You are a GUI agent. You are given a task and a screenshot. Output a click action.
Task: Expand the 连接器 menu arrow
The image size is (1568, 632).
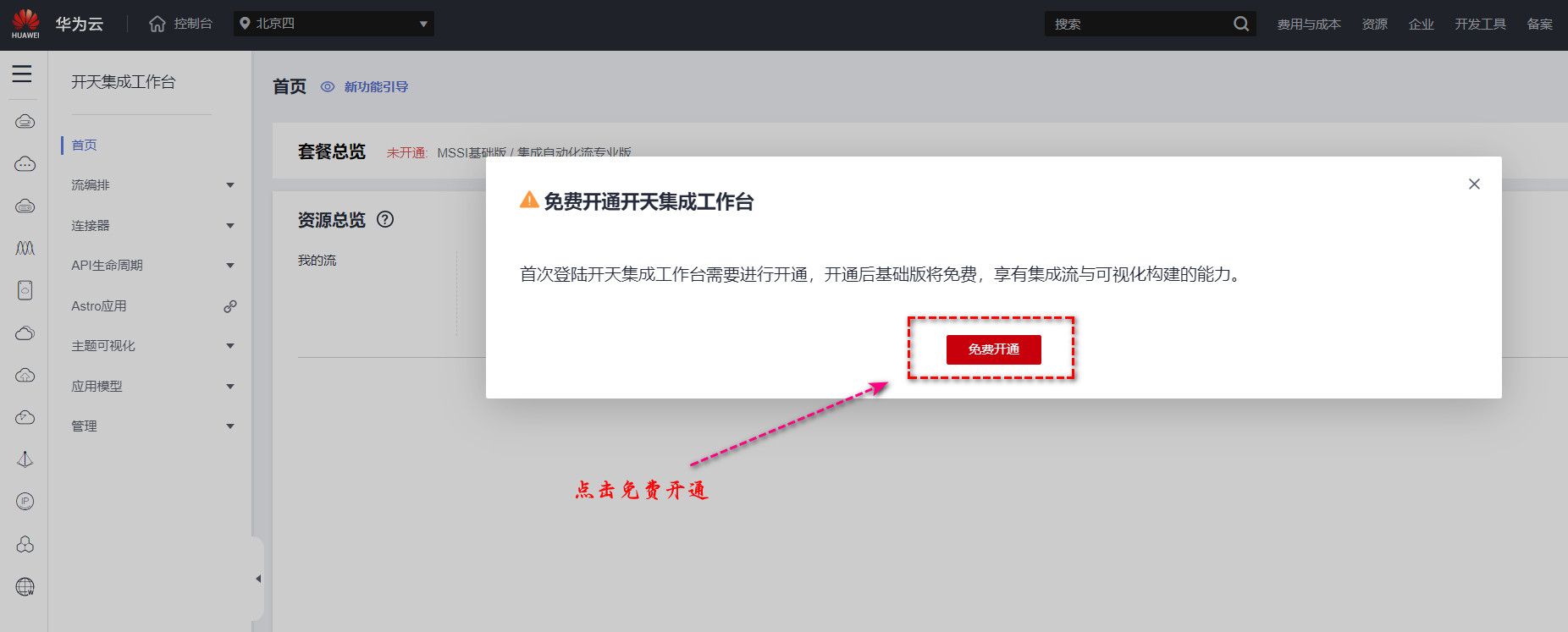(x=230, y=226)
